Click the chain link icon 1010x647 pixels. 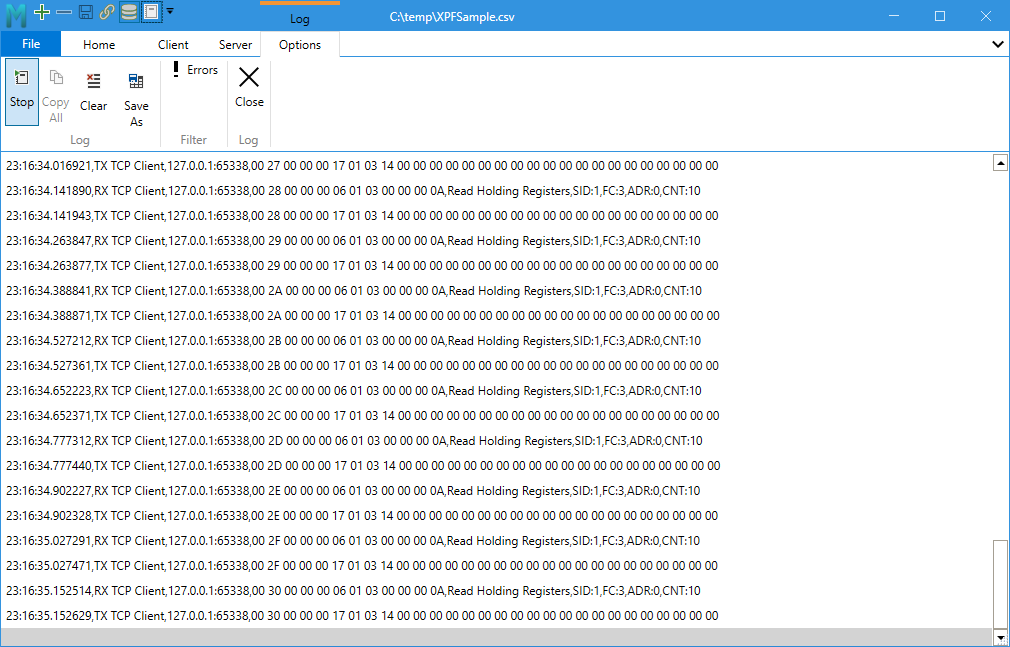tap(106, 12)
